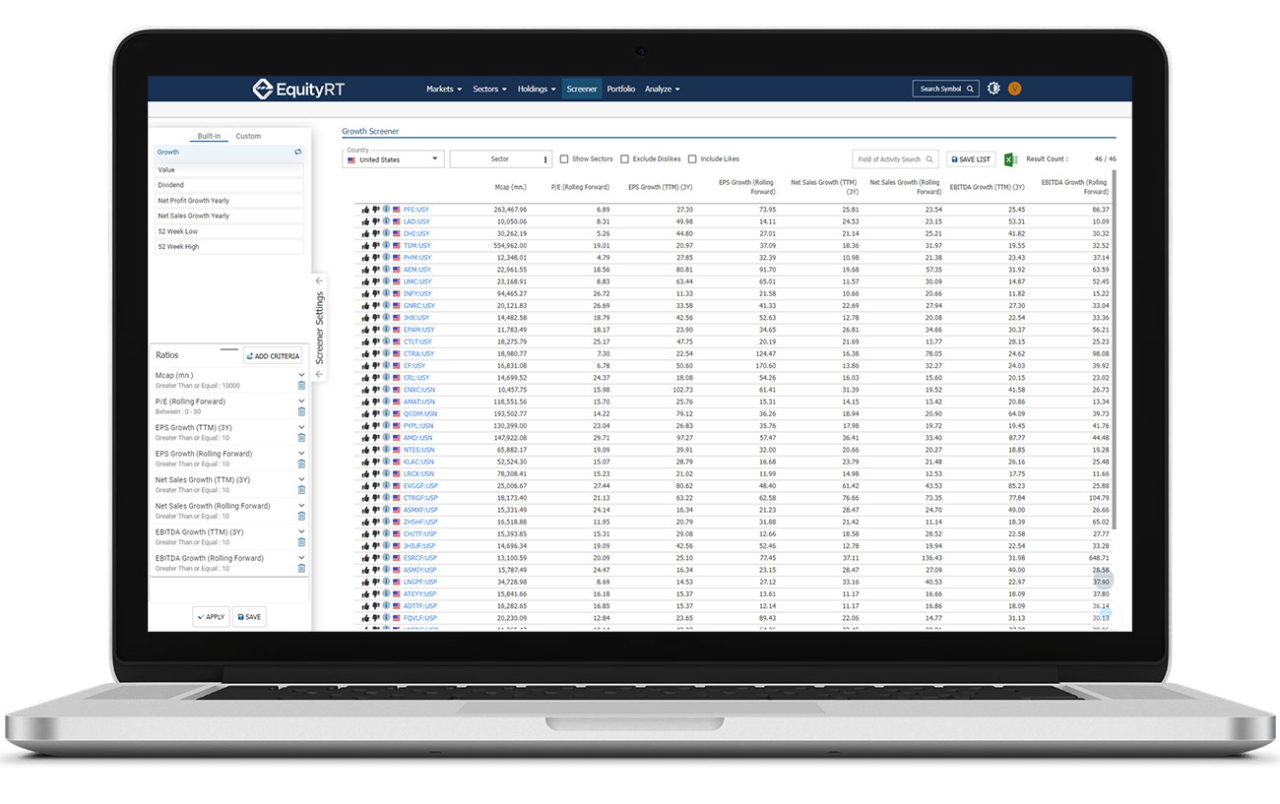
Task: Export screener results to Excel
Action: pyautogui.click(x=1009, y=158)
